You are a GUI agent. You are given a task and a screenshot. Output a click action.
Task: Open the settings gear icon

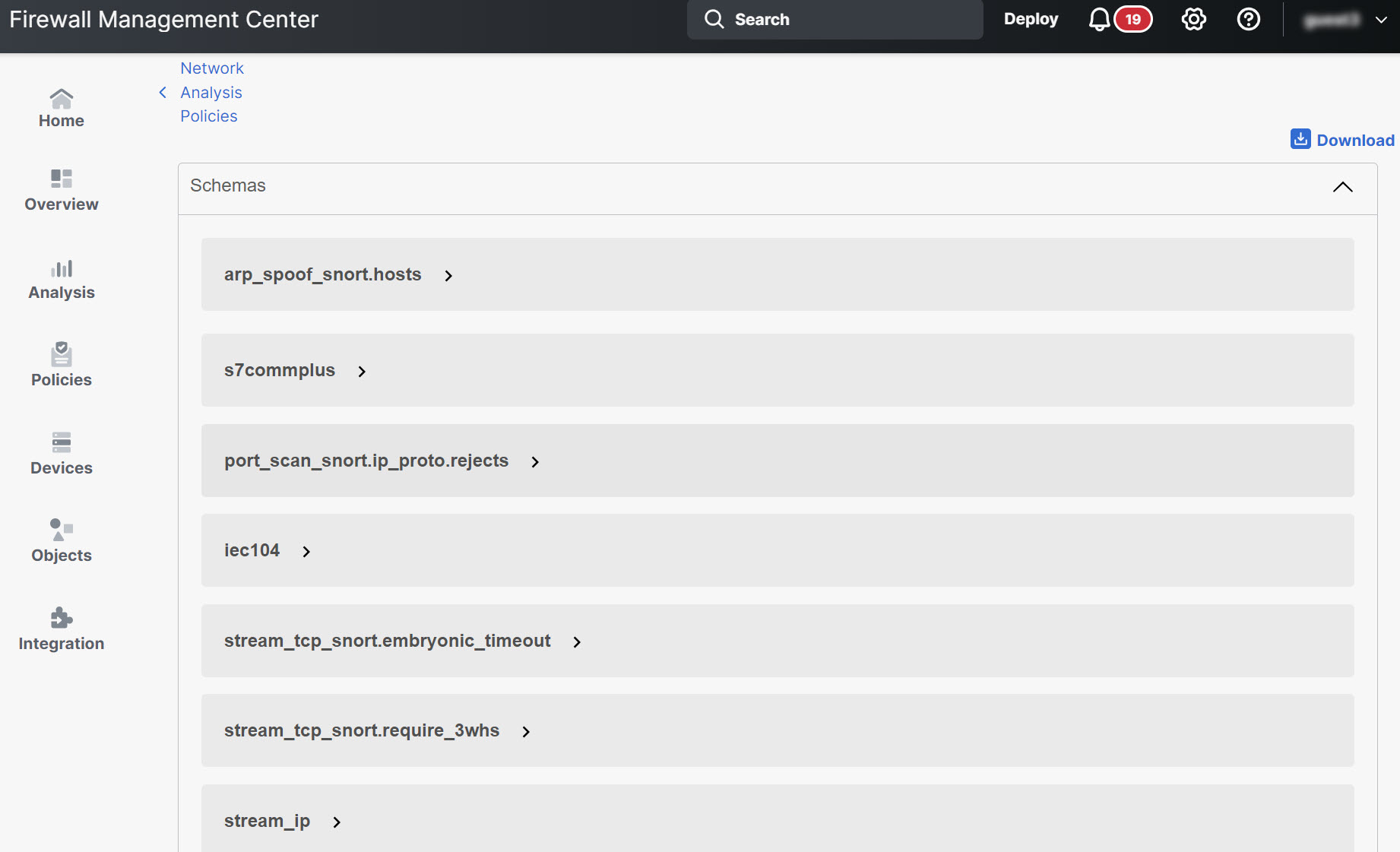tap(1193, 20)
